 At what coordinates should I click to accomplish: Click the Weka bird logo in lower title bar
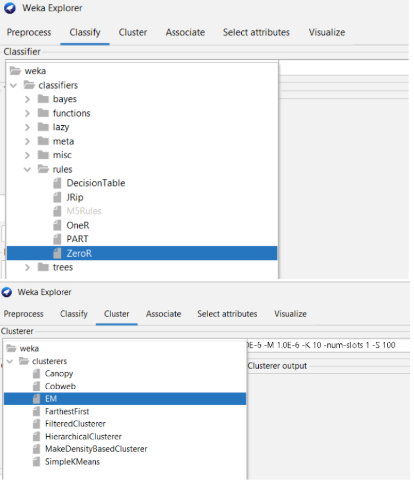coord(7,292)
